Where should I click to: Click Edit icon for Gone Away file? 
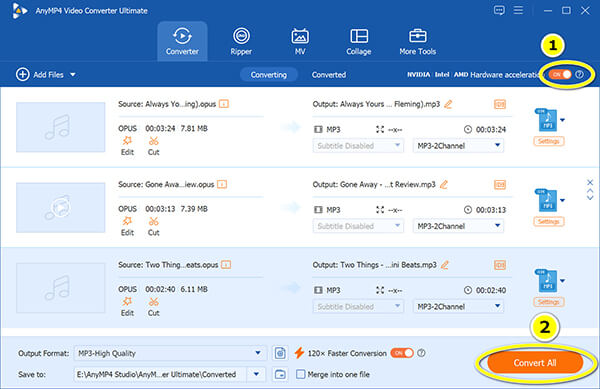[x=127, y=226]
